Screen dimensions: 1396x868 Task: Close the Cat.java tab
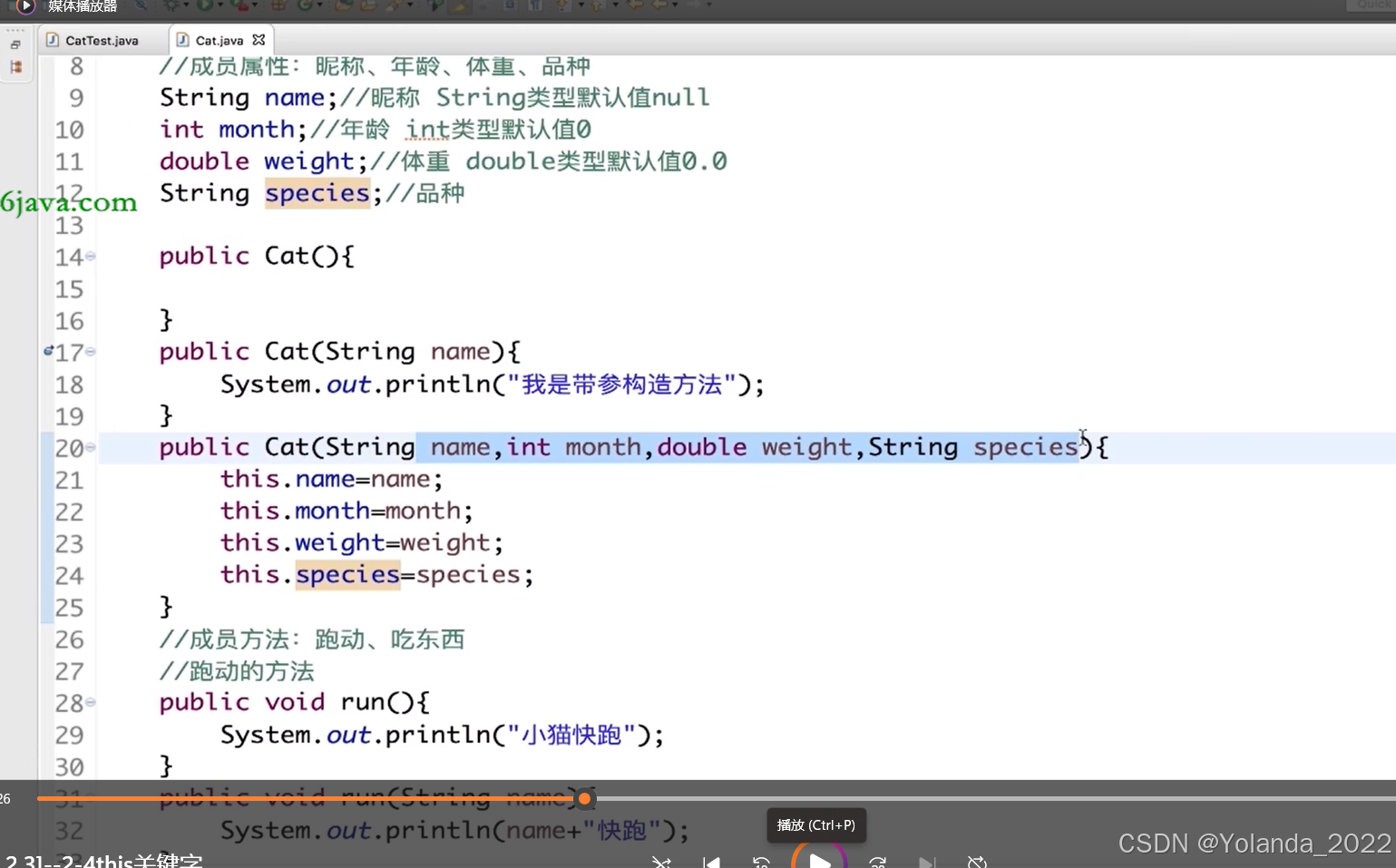tap(259, 40)
